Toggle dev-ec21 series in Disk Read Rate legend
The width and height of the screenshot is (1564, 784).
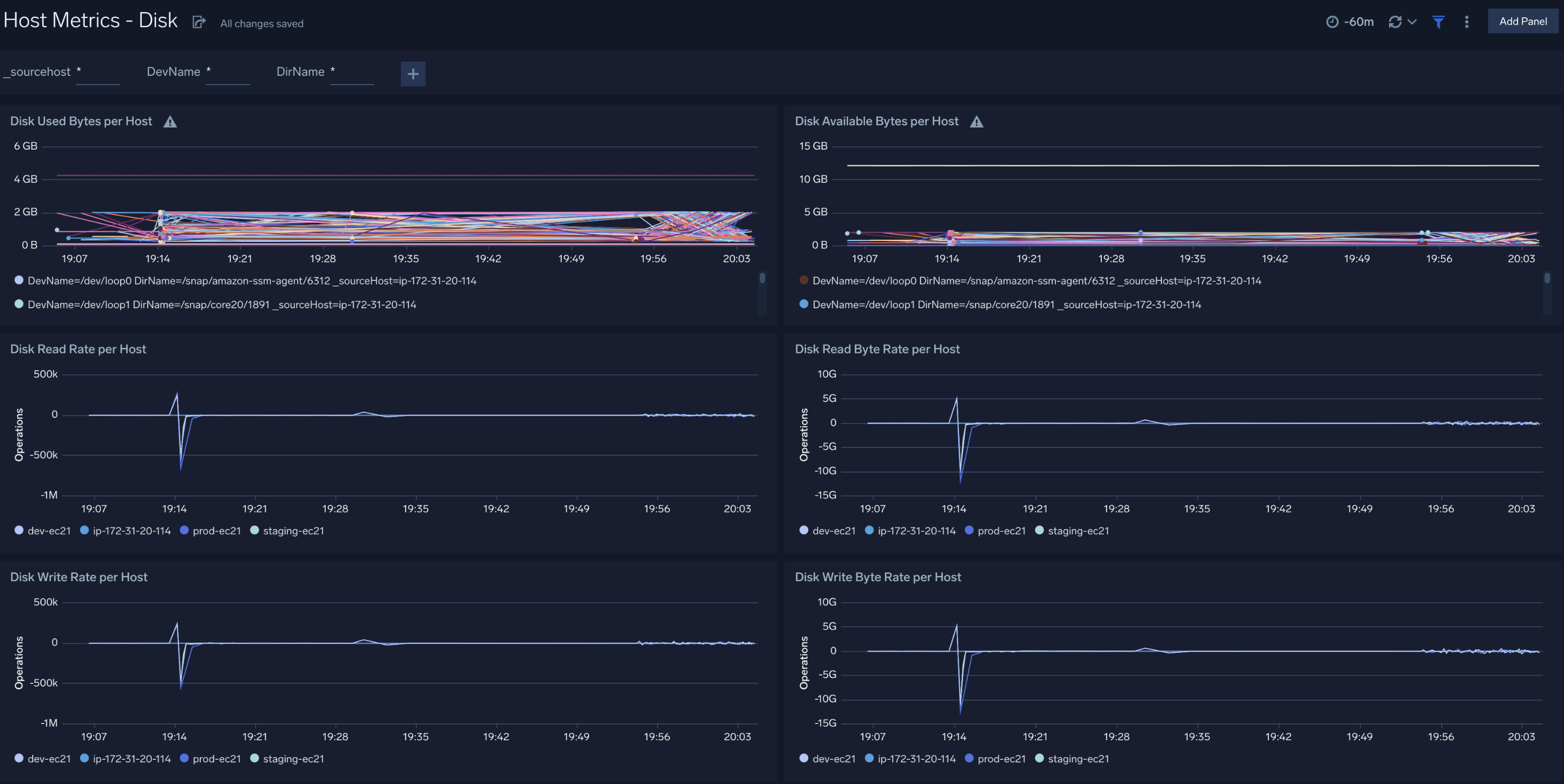[x=49, y=530]
